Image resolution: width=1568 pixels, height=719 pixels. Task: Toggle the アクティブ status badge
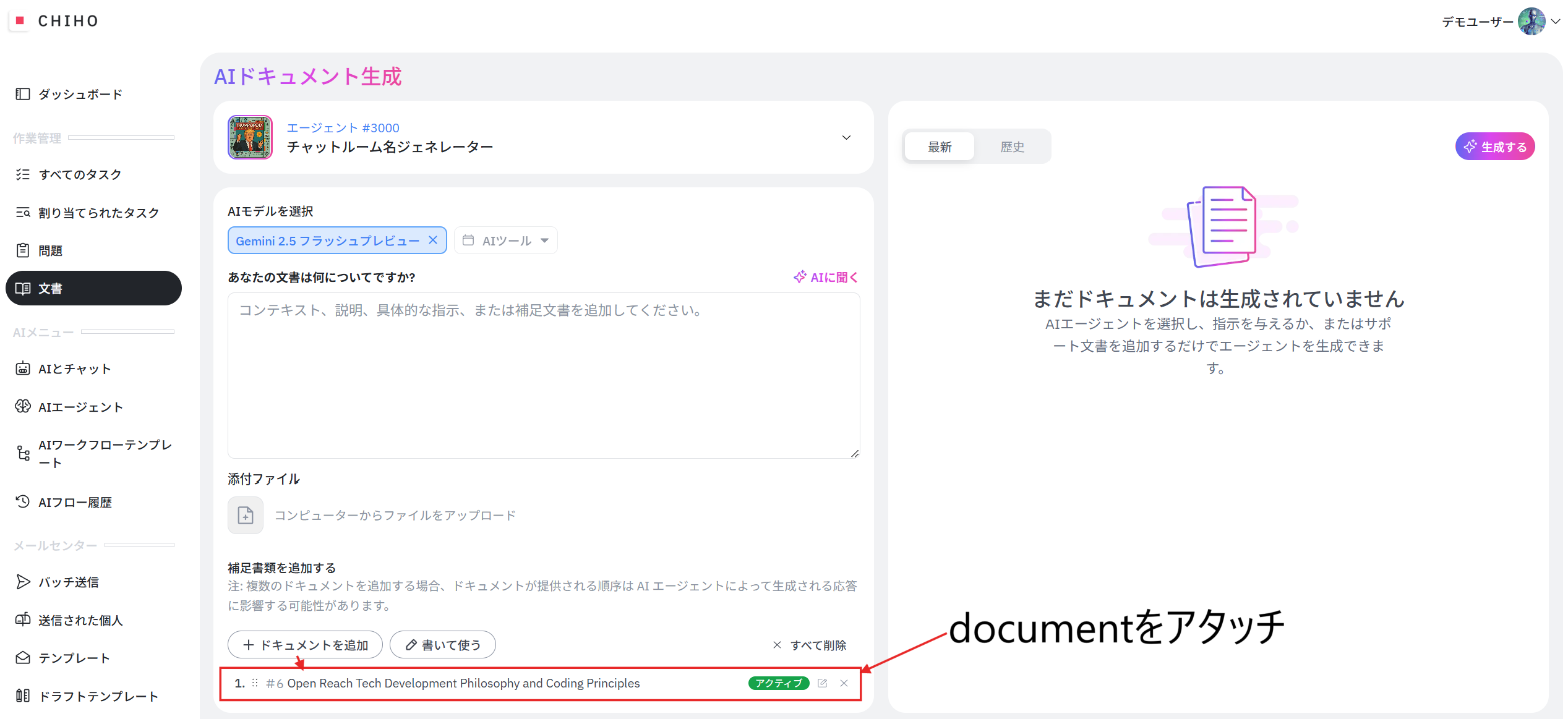(x=778, y=683)
